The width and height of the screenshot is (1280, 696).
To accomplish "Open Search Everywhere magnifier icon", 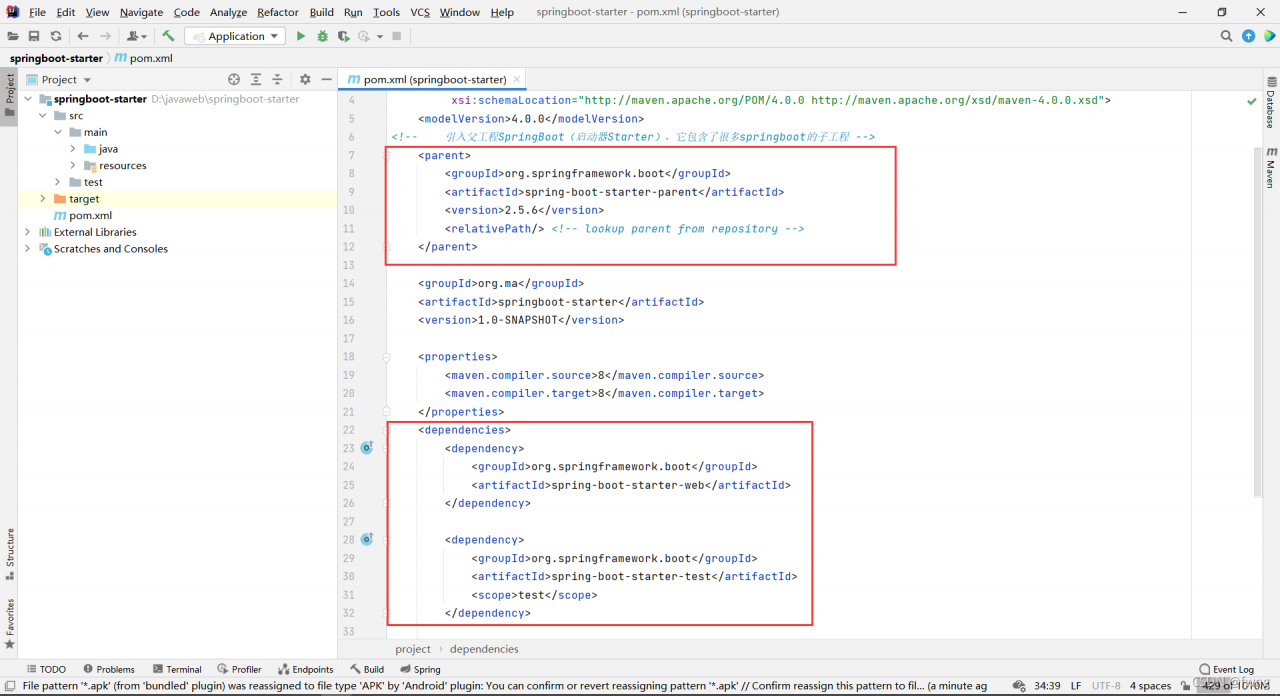I will pyautogui.click(x=1226, y=36).
